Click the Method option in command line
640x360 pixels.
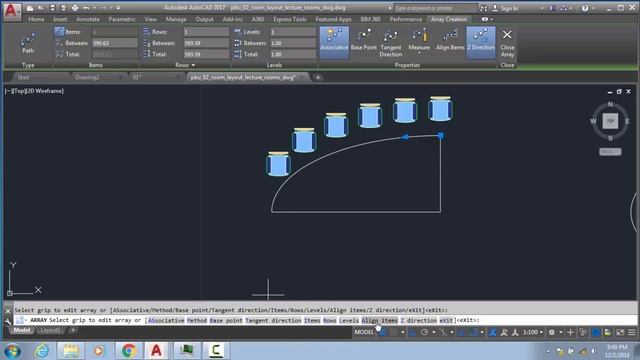(197, 320)
